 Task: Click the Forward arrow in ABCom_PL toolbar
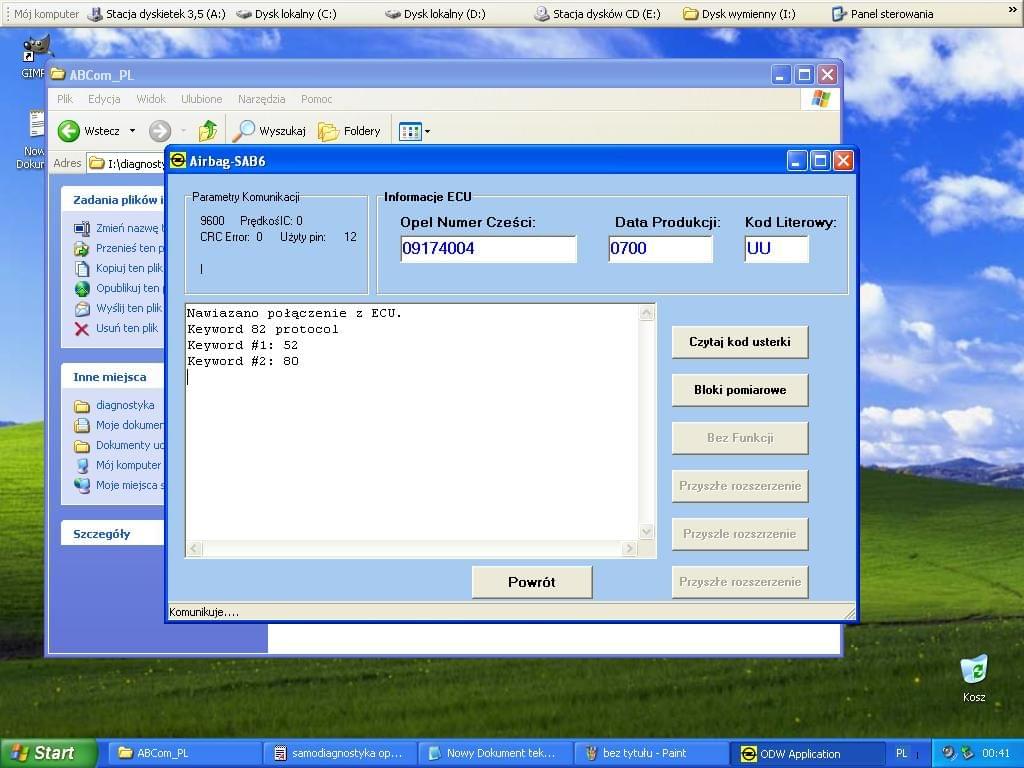point(160,131)
